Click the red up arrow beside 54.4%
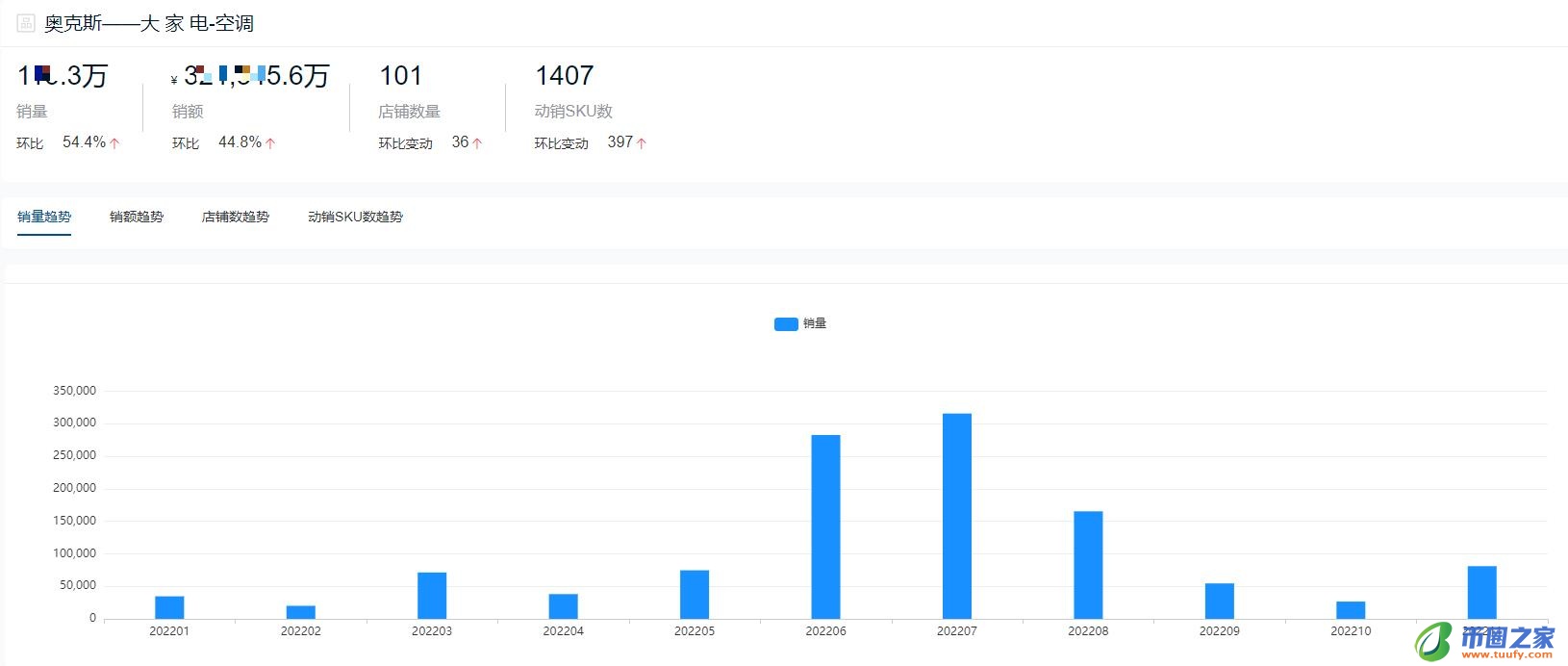1568x666 pixels. pyautogui.click(x=114, y=143)
